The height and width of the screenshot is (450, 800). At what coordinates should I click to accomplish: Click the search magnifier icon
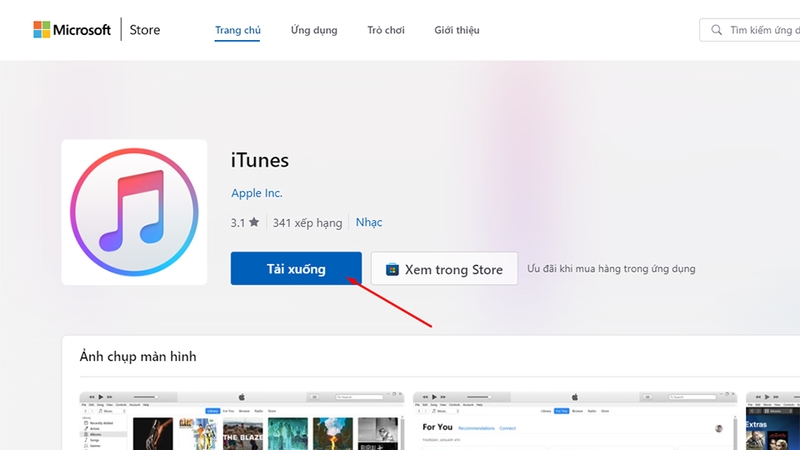pyautogui.click(x=716, y=30)
